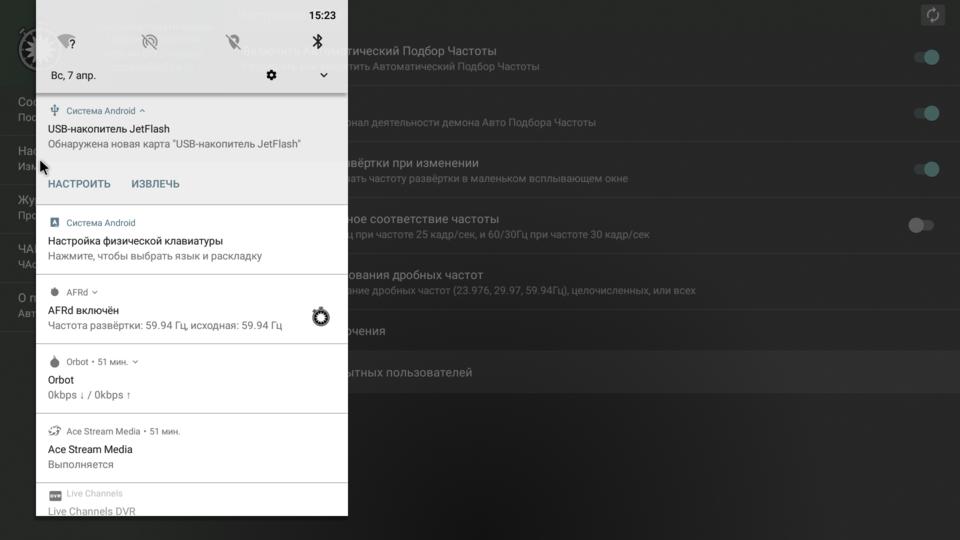Expand the Orbot notification chevron
This screenshot has width=960, height=540.
135,362
